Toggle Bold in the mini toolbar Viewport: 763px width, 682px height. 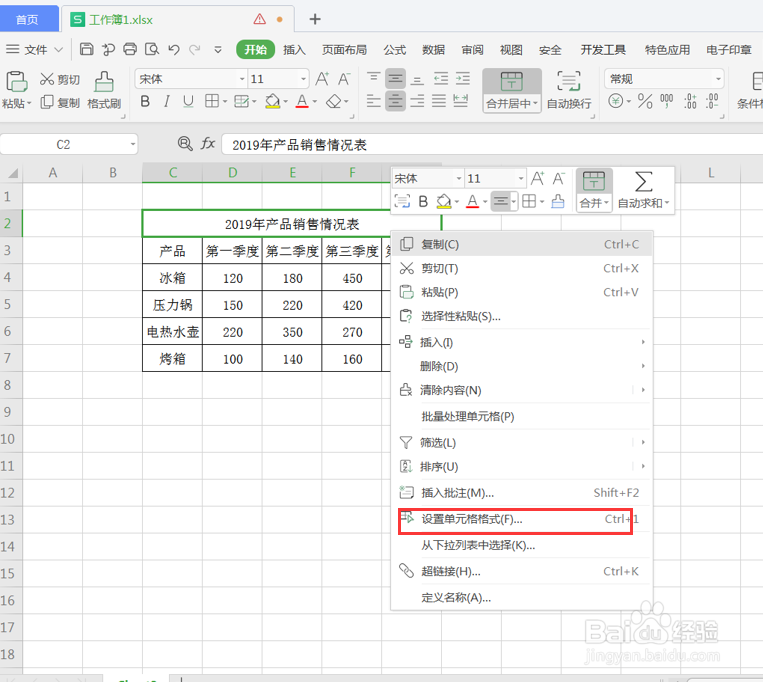pyautogui.click(x=423, y=201)
